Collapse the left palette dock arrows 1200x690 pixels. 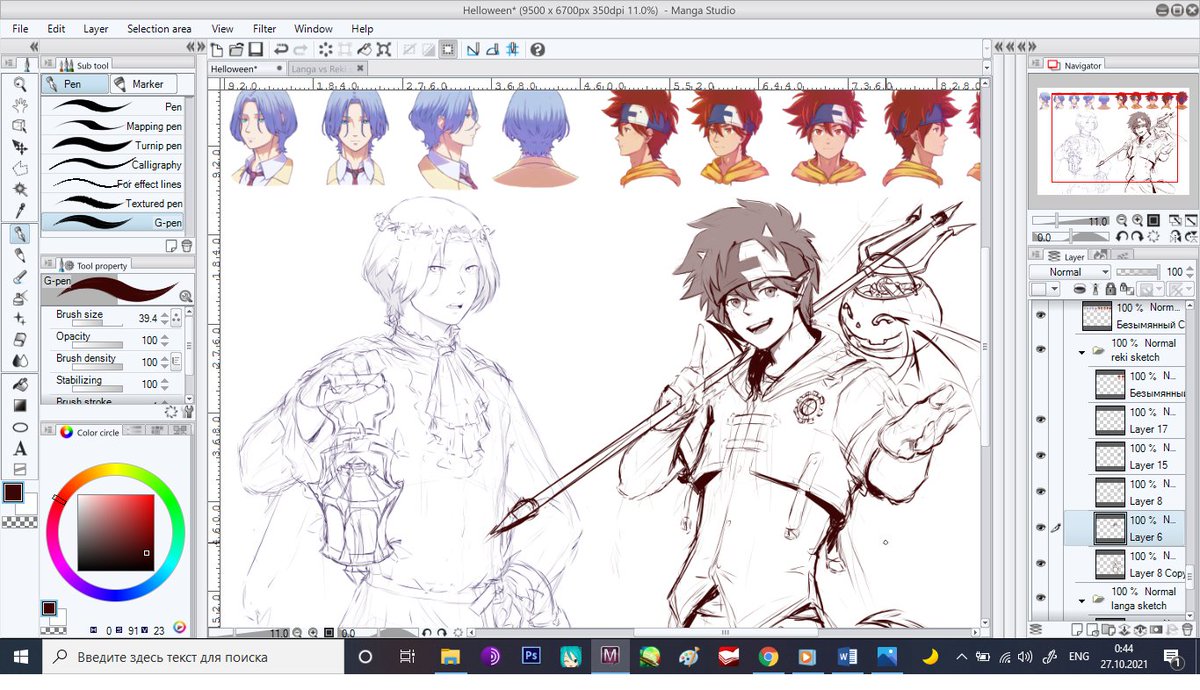[33, 47]
